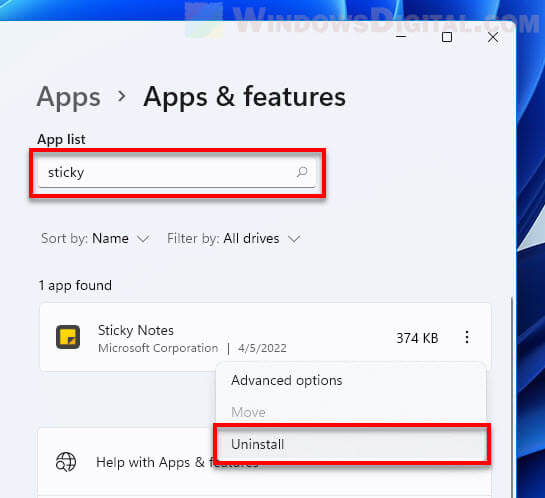The image size is (545, 498).
Task: Click the globe help icon
Action: (x=66, y=462)
